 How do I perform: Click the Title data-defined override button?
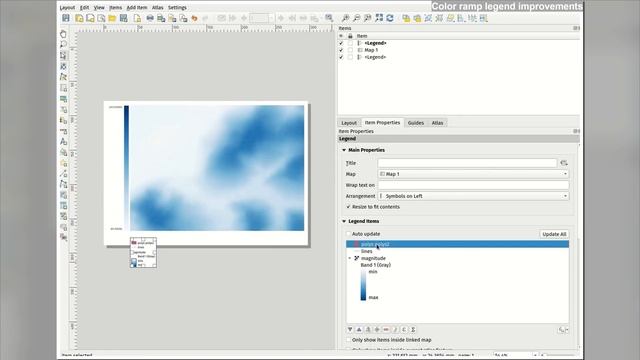click(x=564, y=163)
